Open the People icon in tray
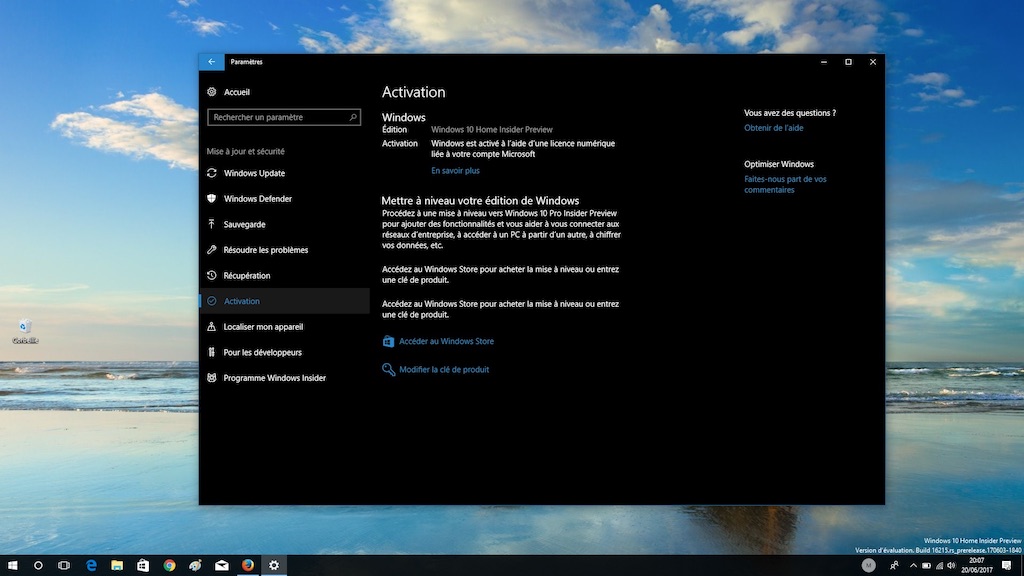 pyautogui.click(x=894, y=566)
